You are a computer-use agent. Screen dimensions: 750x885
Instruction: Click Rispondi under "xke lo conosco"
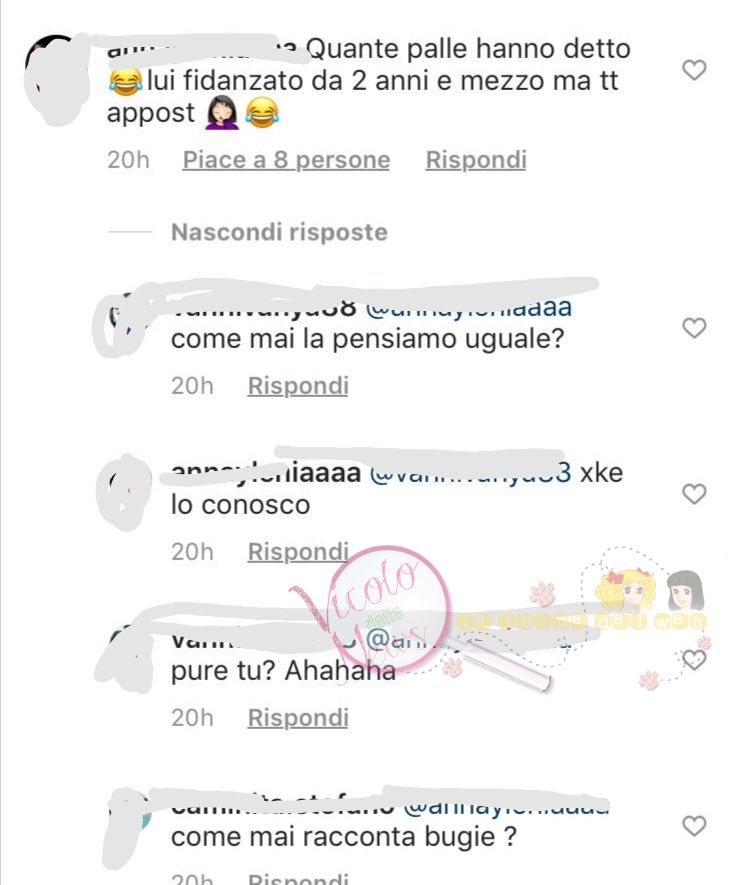[298, 552]
